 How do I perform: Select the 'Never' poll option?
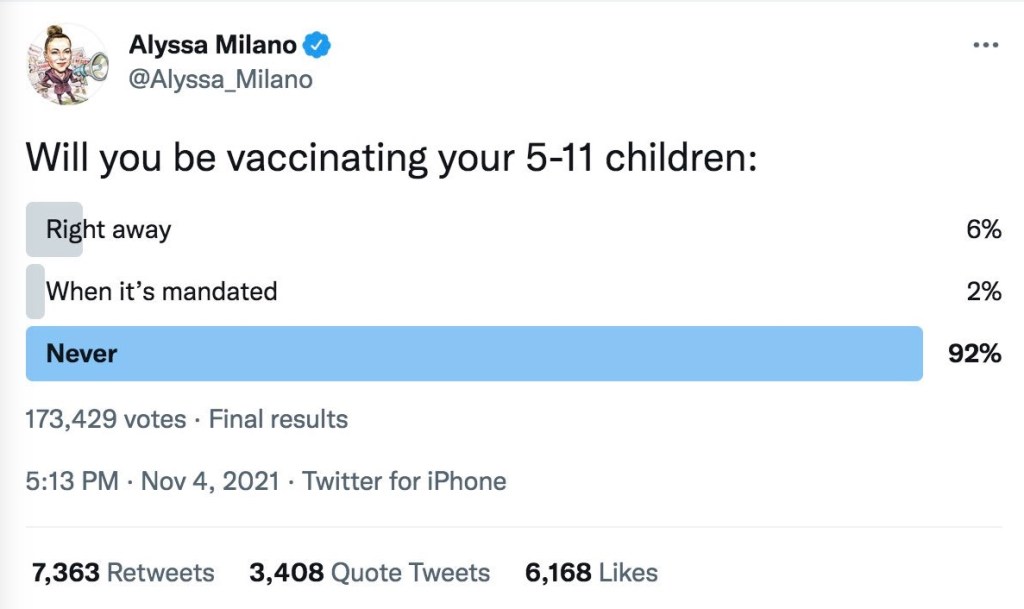tap(81, 353)
